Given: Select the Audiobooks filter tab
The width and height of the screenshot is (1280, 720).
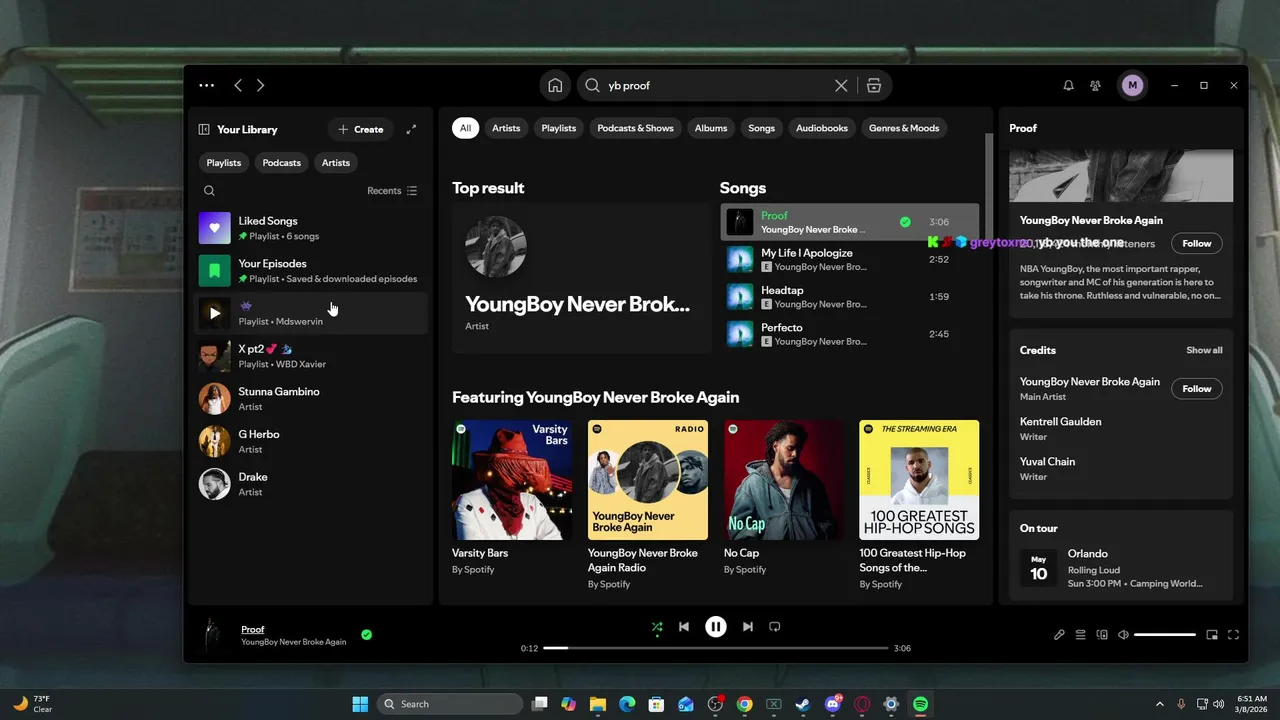Looking at the screenshot, I should click(822, 128).
